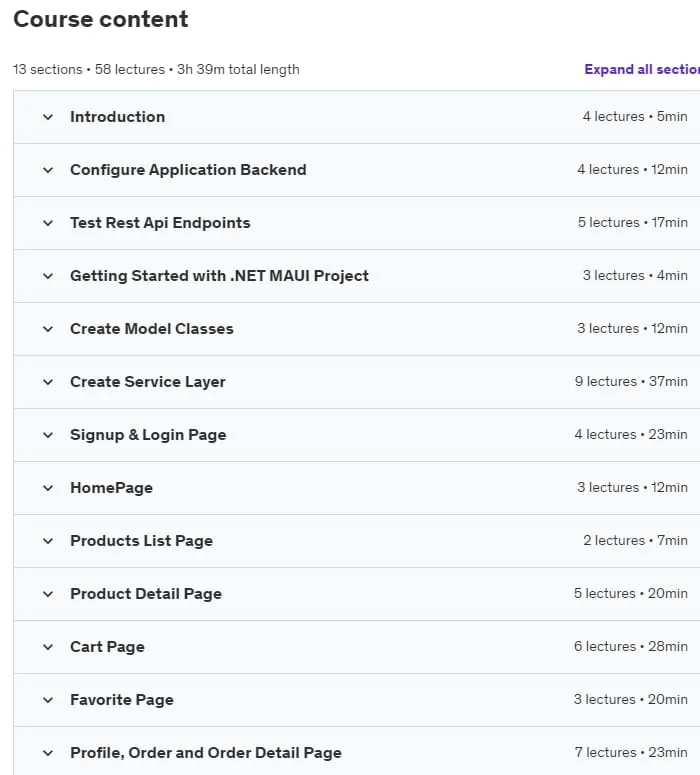This screenshot has width=700, height=775.
Task: Click the Product Detail Page chevron
Action: point(48,594)
